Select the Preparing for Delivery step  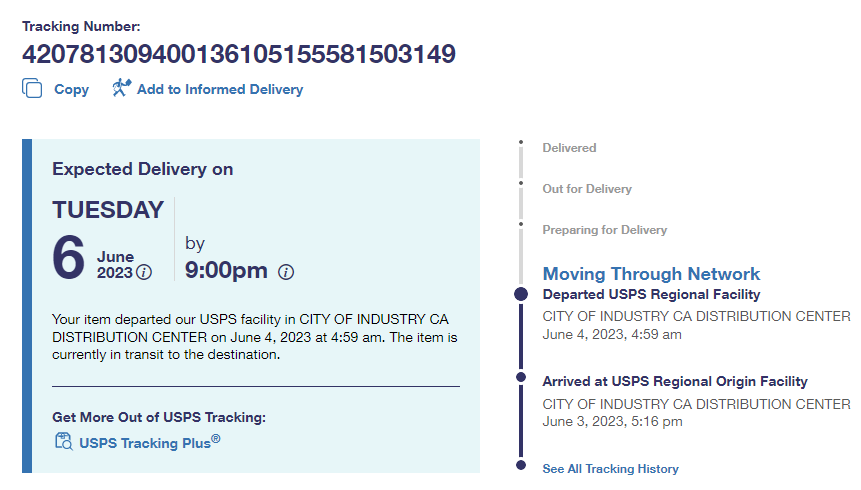604,230
